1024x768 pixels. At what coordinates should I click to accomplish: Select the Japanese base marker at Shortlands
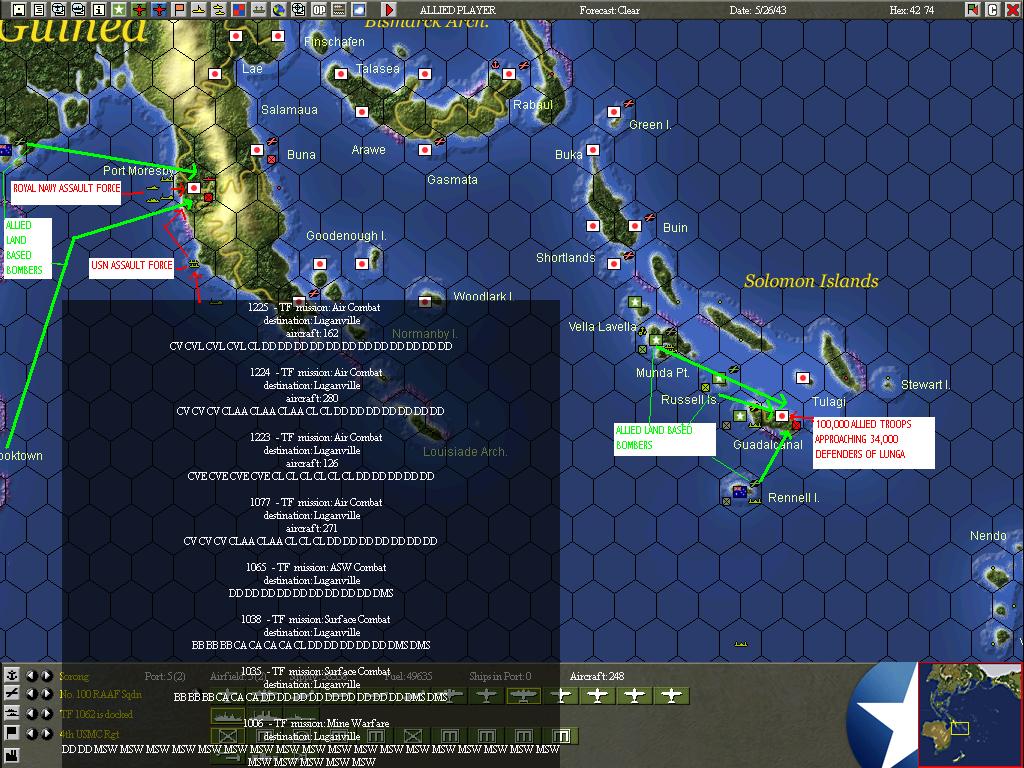pos(613,264)
